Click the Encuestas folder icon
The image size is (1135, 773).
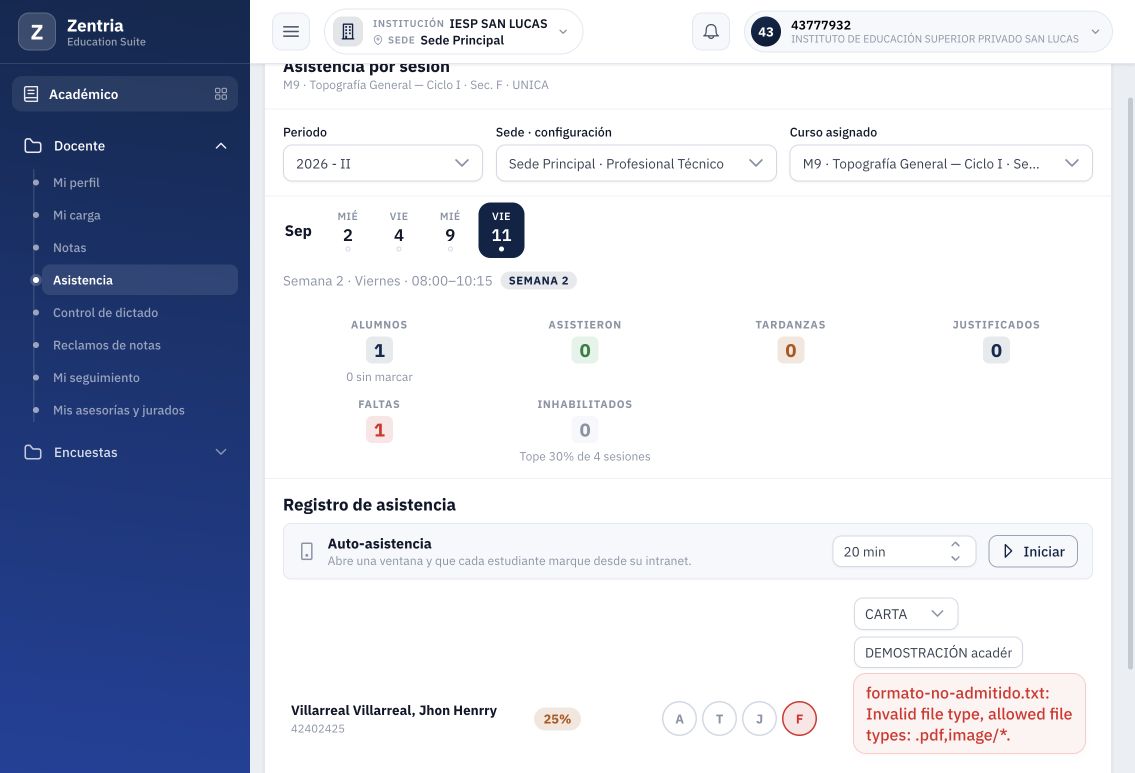tap(33, 452)
